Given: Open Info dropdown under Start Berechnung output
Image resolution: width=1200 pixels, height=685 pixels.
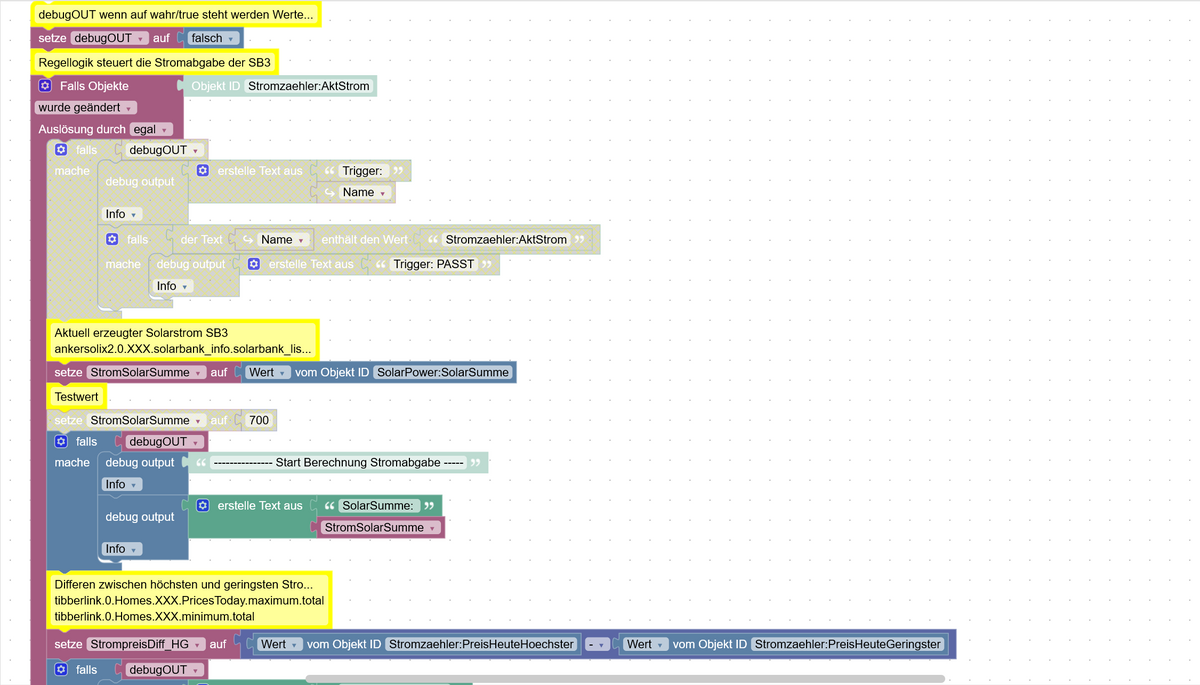Looking at the screenshot, I should 122,484.
